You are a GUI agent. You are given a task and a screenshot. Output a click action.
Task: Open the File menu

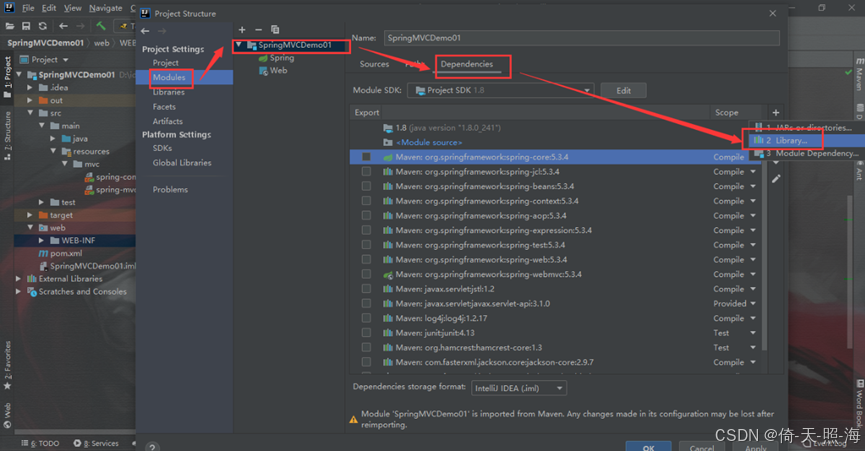28,8
